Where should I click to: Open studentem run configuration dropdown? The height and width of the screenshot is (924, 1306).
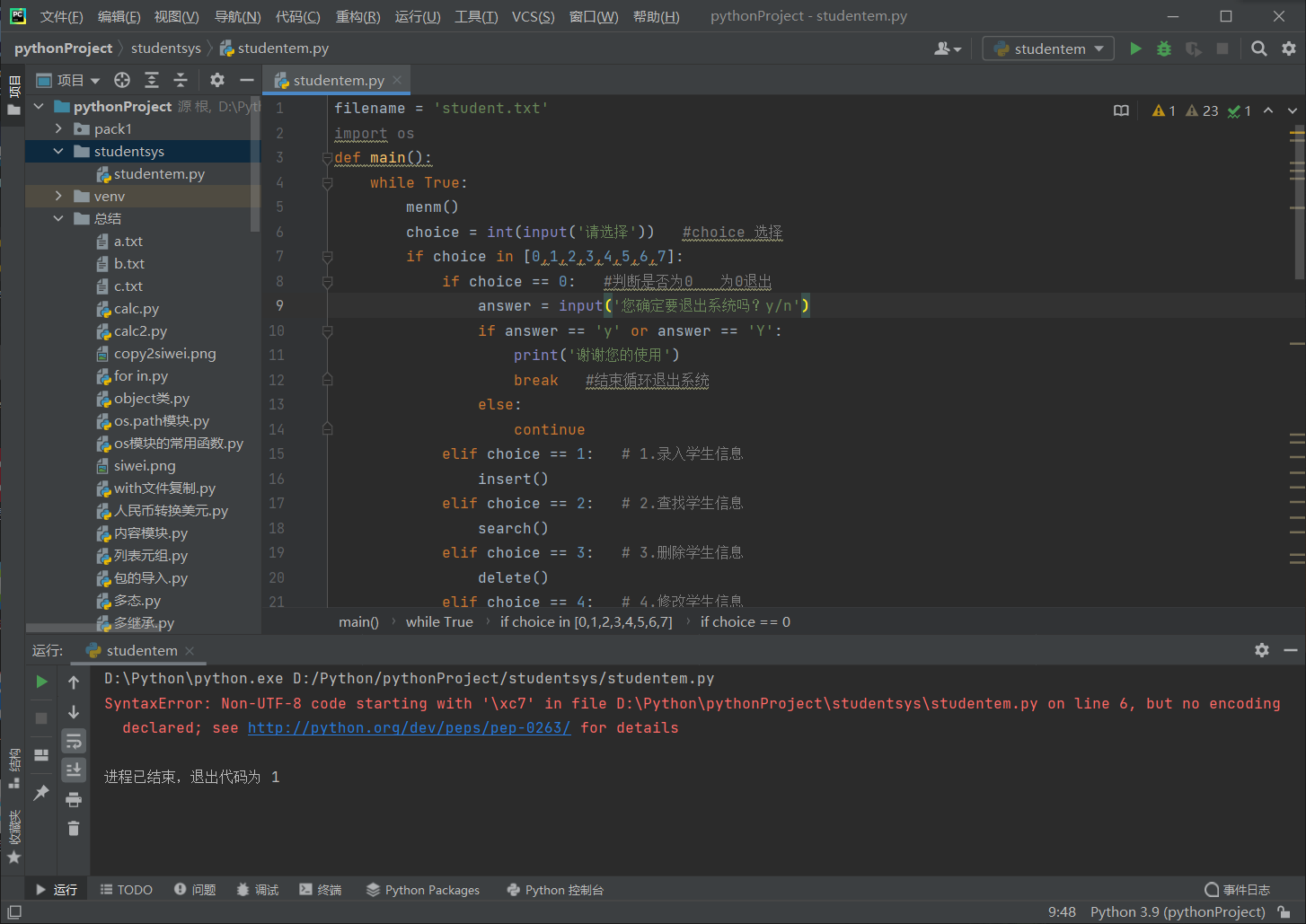pos(1048,48)
